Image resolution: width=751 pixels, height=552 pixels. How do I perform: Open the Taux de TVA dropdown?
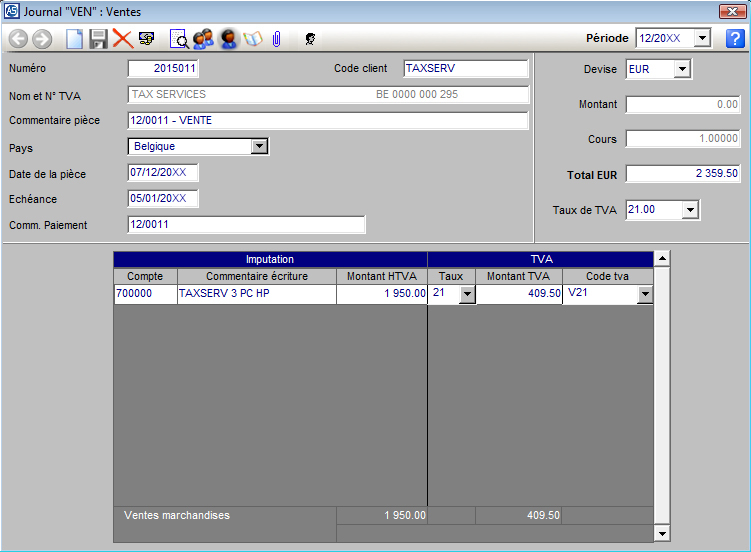689,210
